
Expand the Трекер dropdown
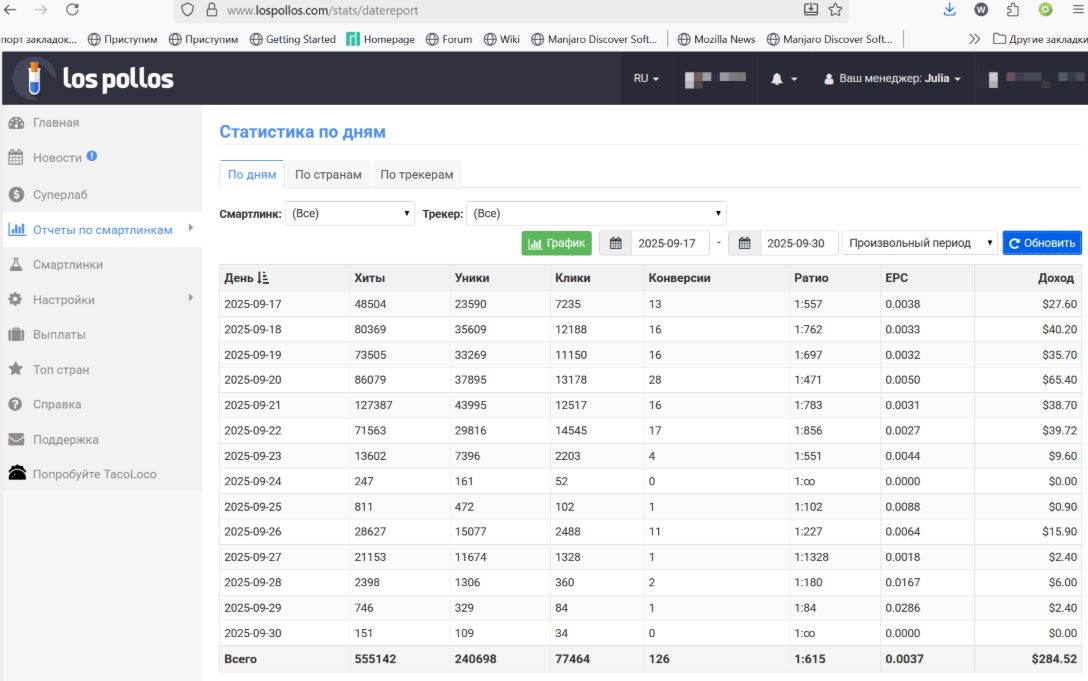coord(596,214)
